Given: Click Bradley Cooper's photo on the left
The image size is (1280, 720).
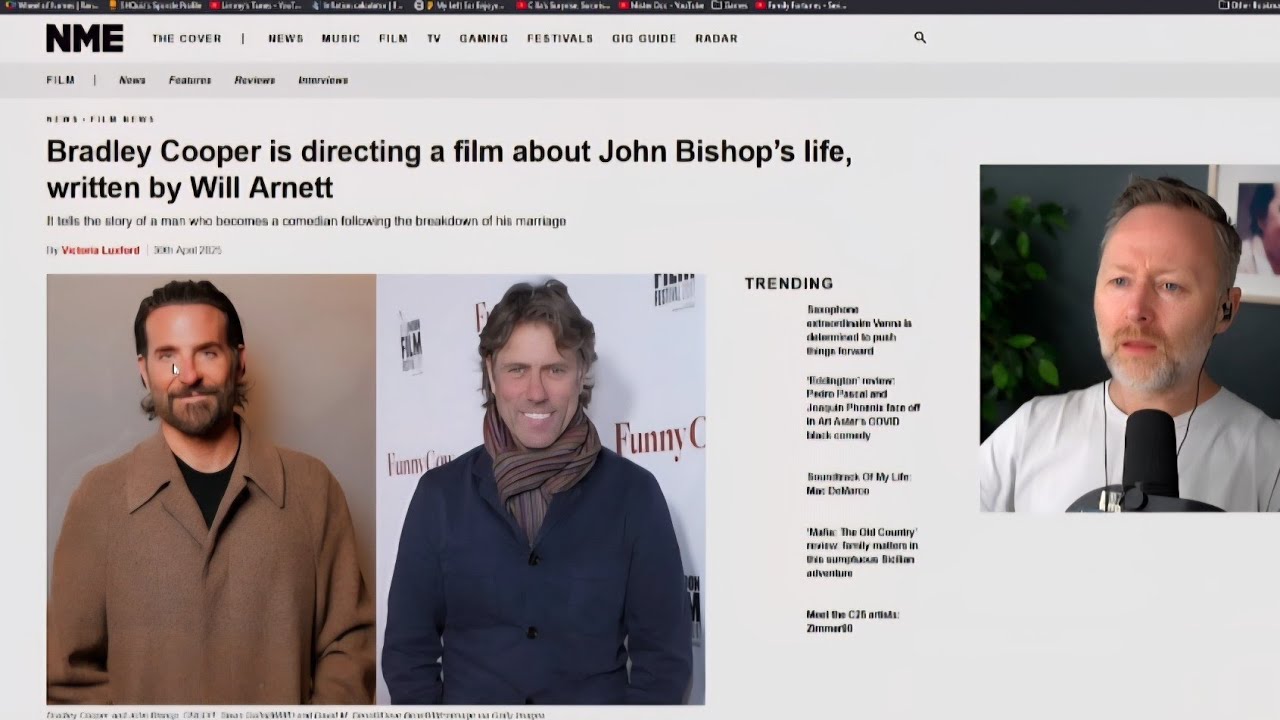Looking at the screenshot, I should [x=211, y=489].
